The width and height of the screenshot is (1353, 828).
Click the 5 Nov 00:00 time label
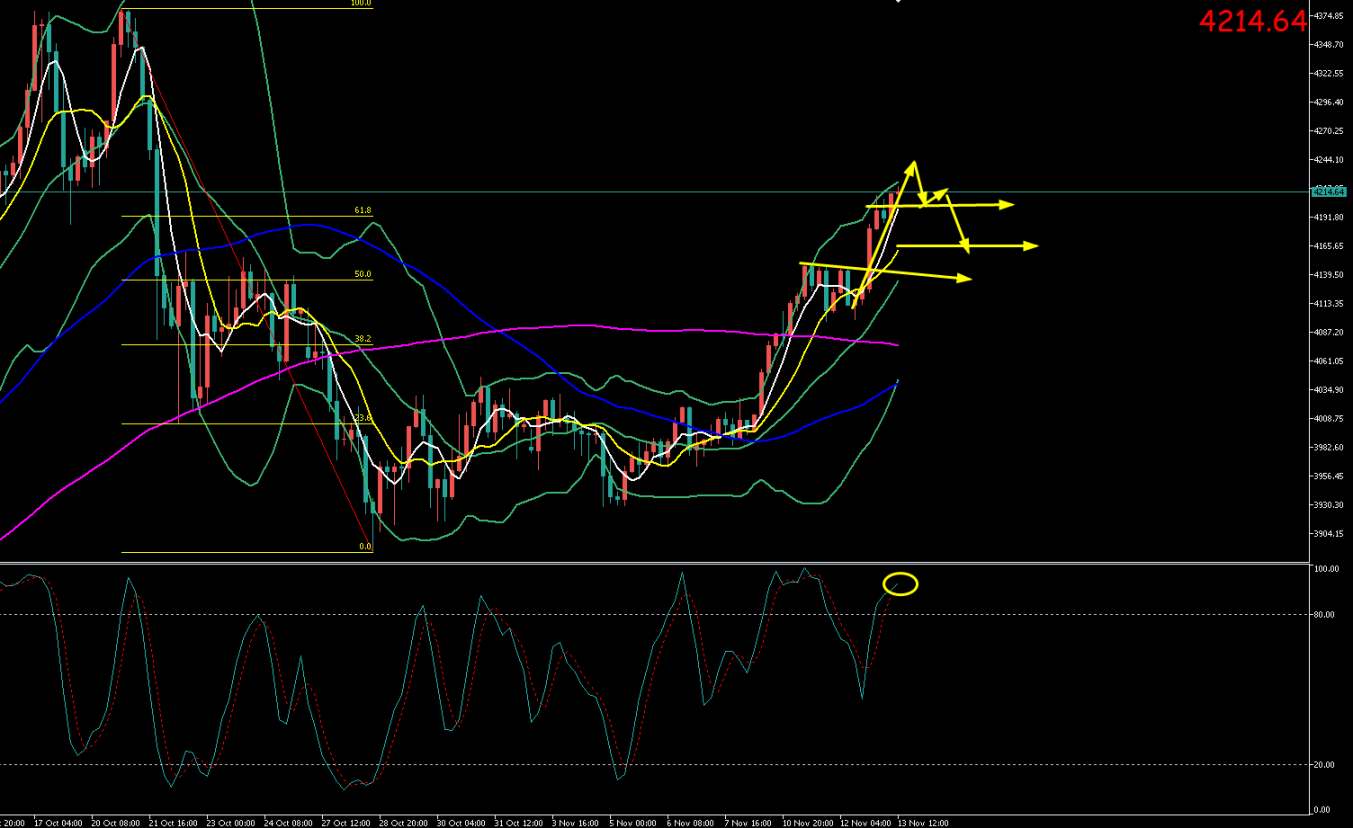pyautogui.click(x=631, y=823)
